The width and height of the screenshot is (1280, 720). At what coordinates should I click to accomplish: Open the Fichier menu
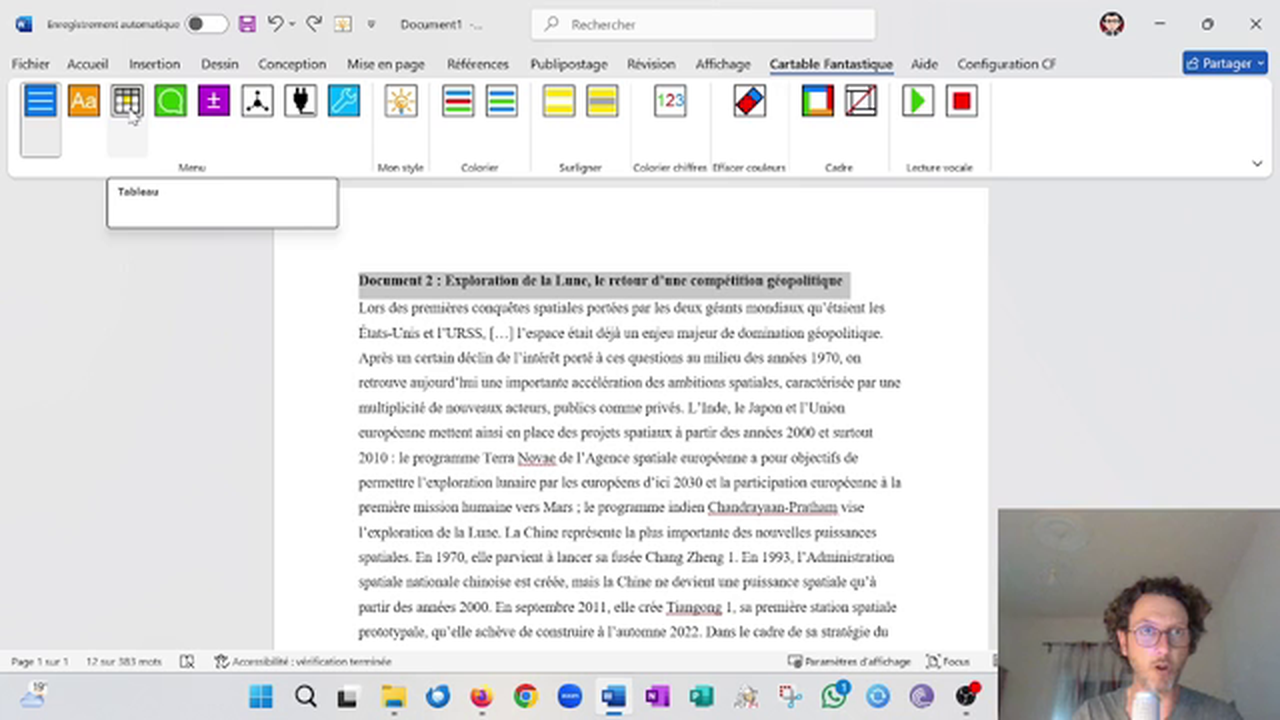(30, 63)
